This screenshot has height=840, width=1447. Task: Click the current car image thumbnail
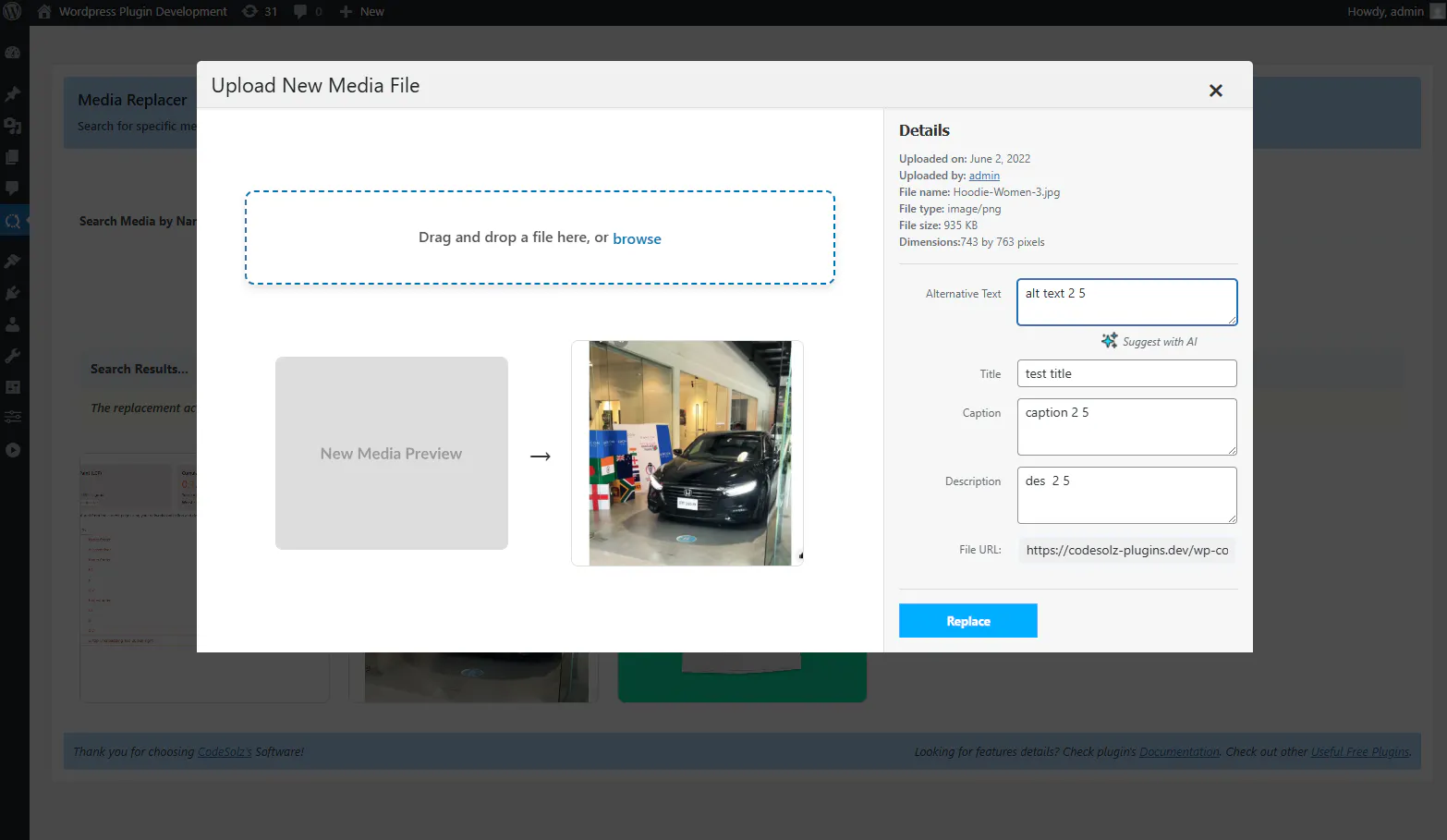[687, 453]
